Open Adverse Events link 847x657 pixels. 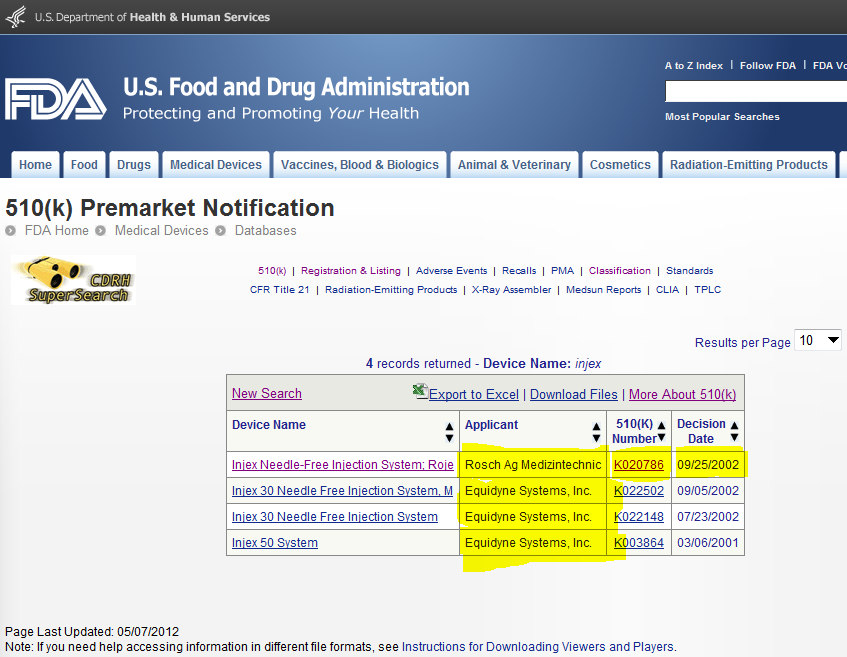click(x=452, y=271)
